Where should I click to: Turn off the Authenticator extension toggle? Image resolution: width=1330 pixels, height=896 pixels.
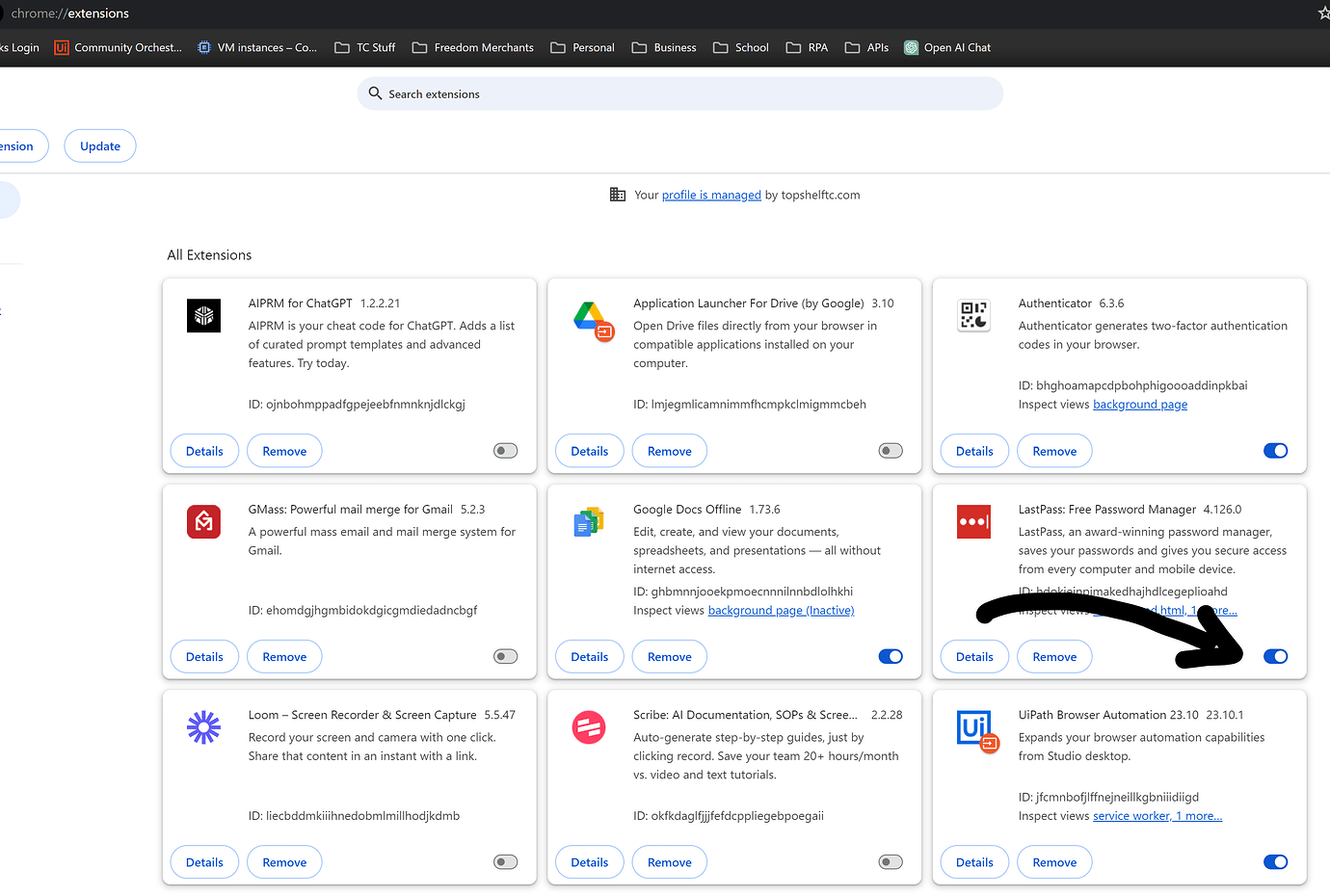(1275, 450)
